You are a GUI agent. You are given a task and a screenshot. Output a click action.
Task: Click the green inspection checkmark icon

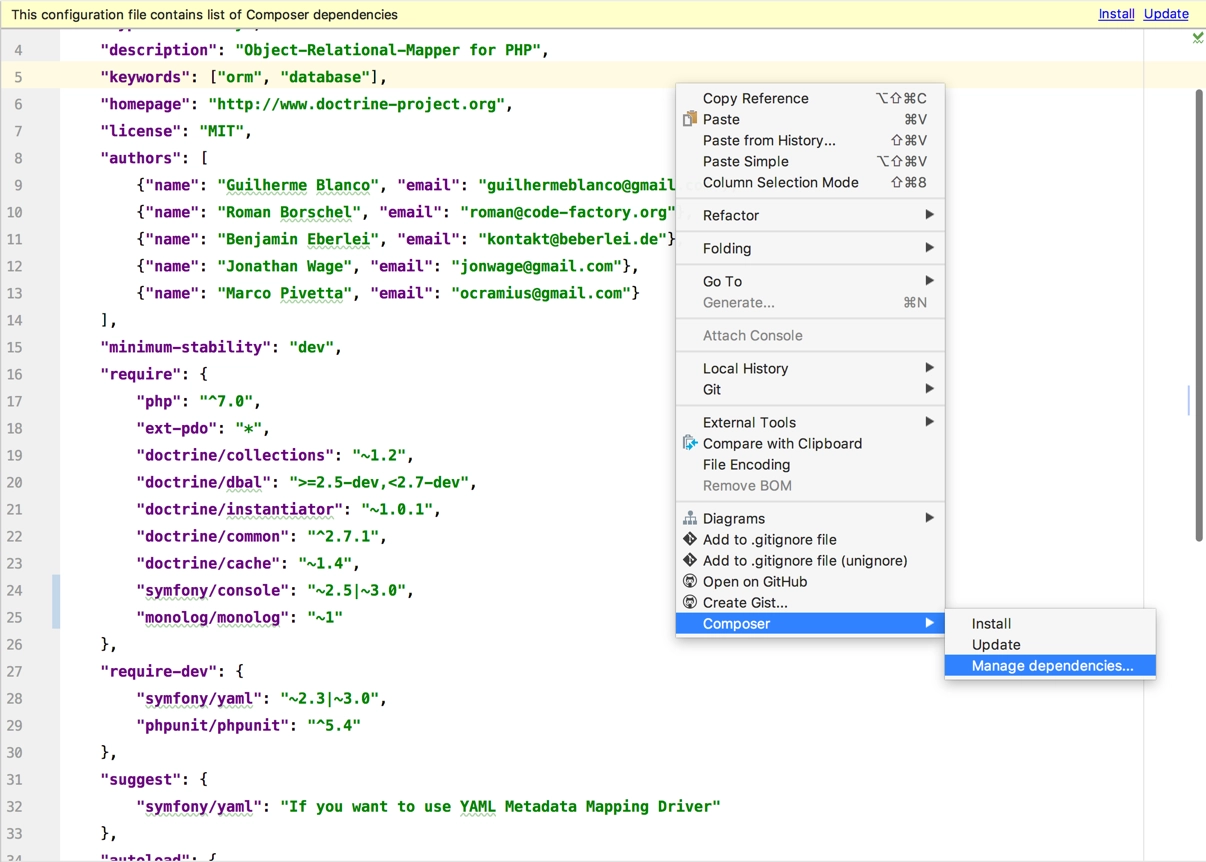click(1197, 38)
